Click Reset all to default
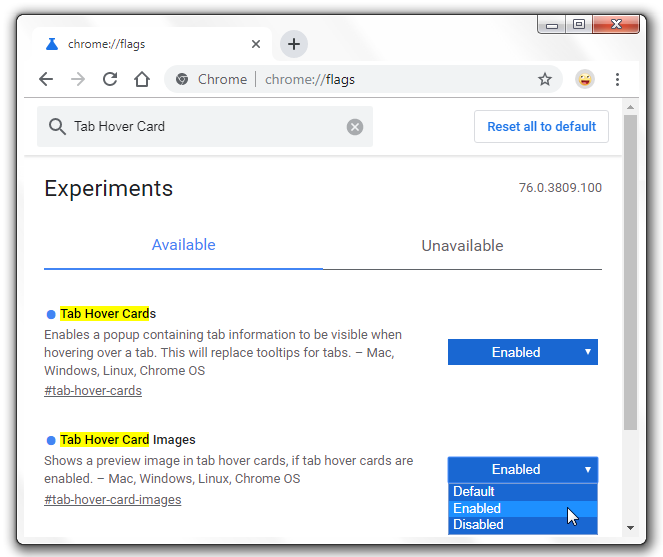The width and height of the screenshot is (663, 557). tap(541, 126)
